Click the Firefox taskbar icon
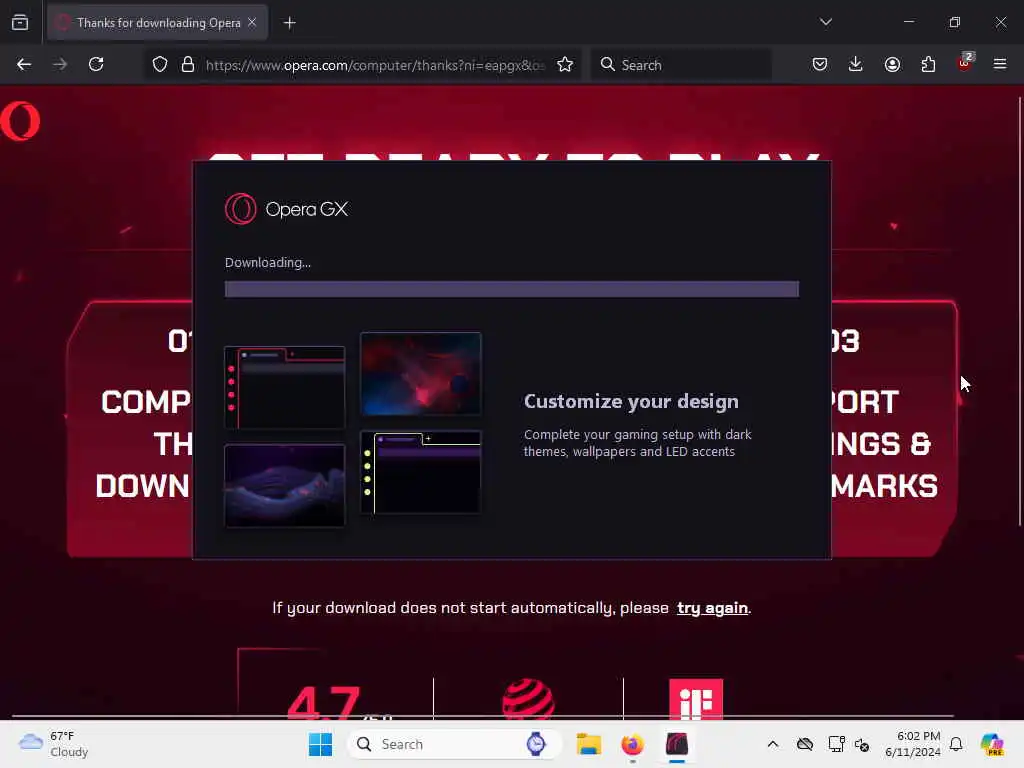The image size is (1024, 768). (x=632, y=744)
